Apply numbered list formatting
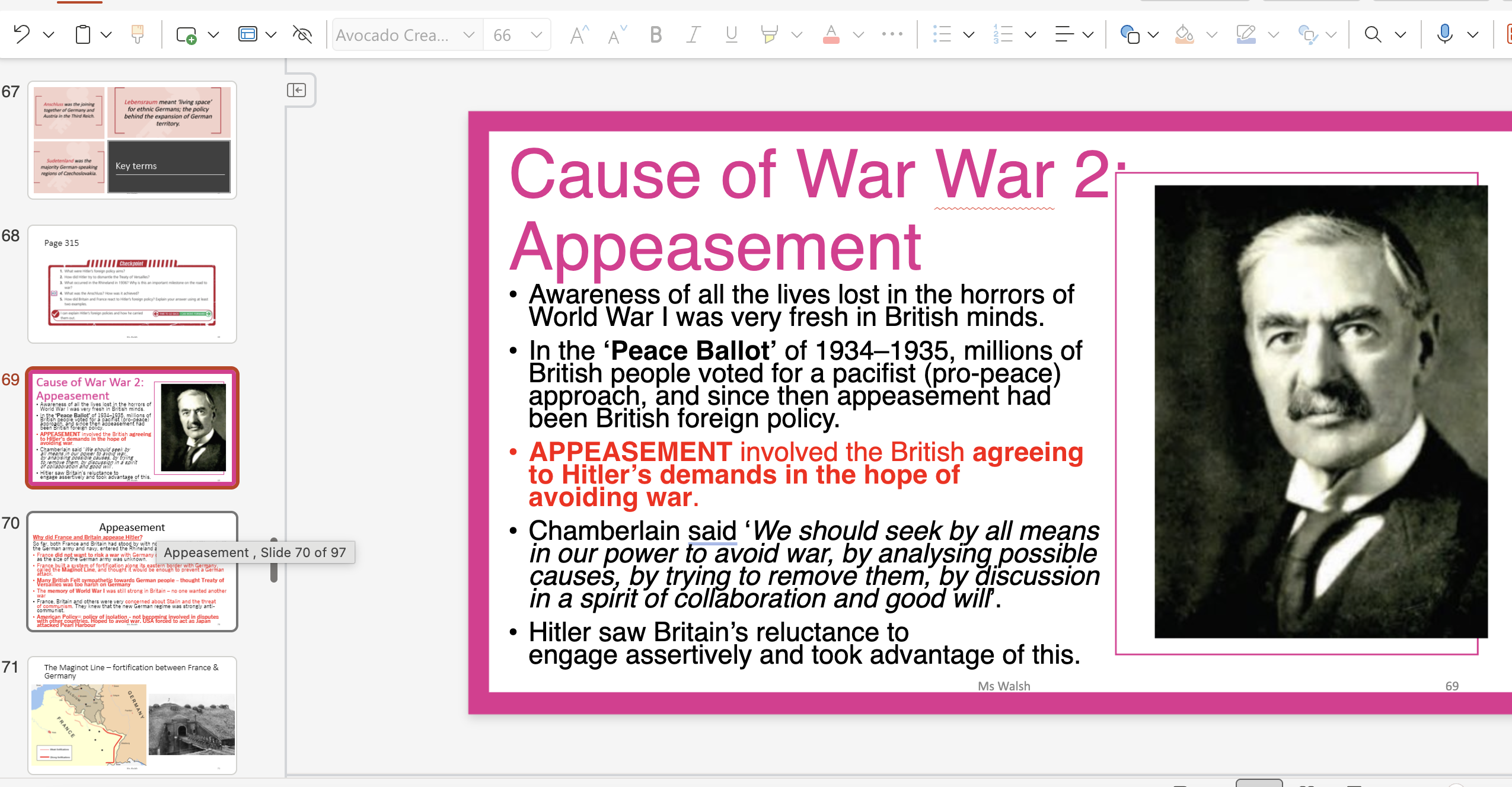This screenshot has height=787, width=1512. click(1003, 34)
